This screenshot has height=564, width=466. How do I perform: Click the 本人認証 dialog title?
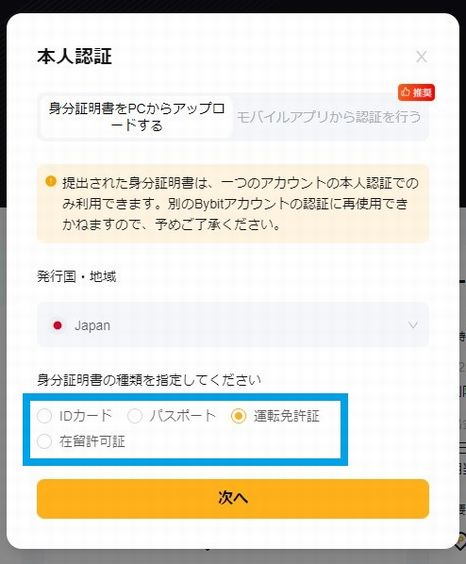[74, 56]
